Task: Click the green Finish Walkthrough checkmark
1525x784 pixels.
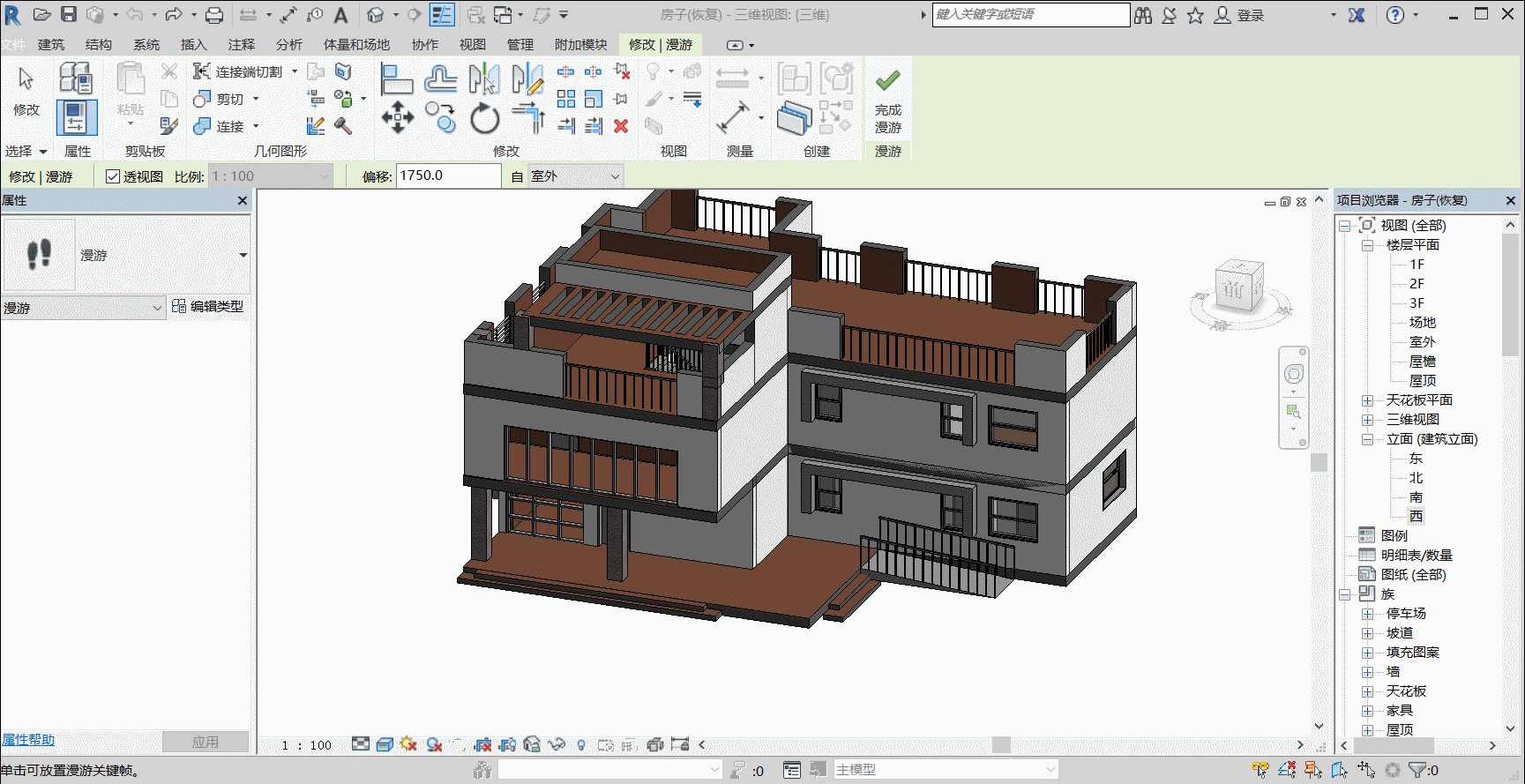Action: click(x=887, y=80)
